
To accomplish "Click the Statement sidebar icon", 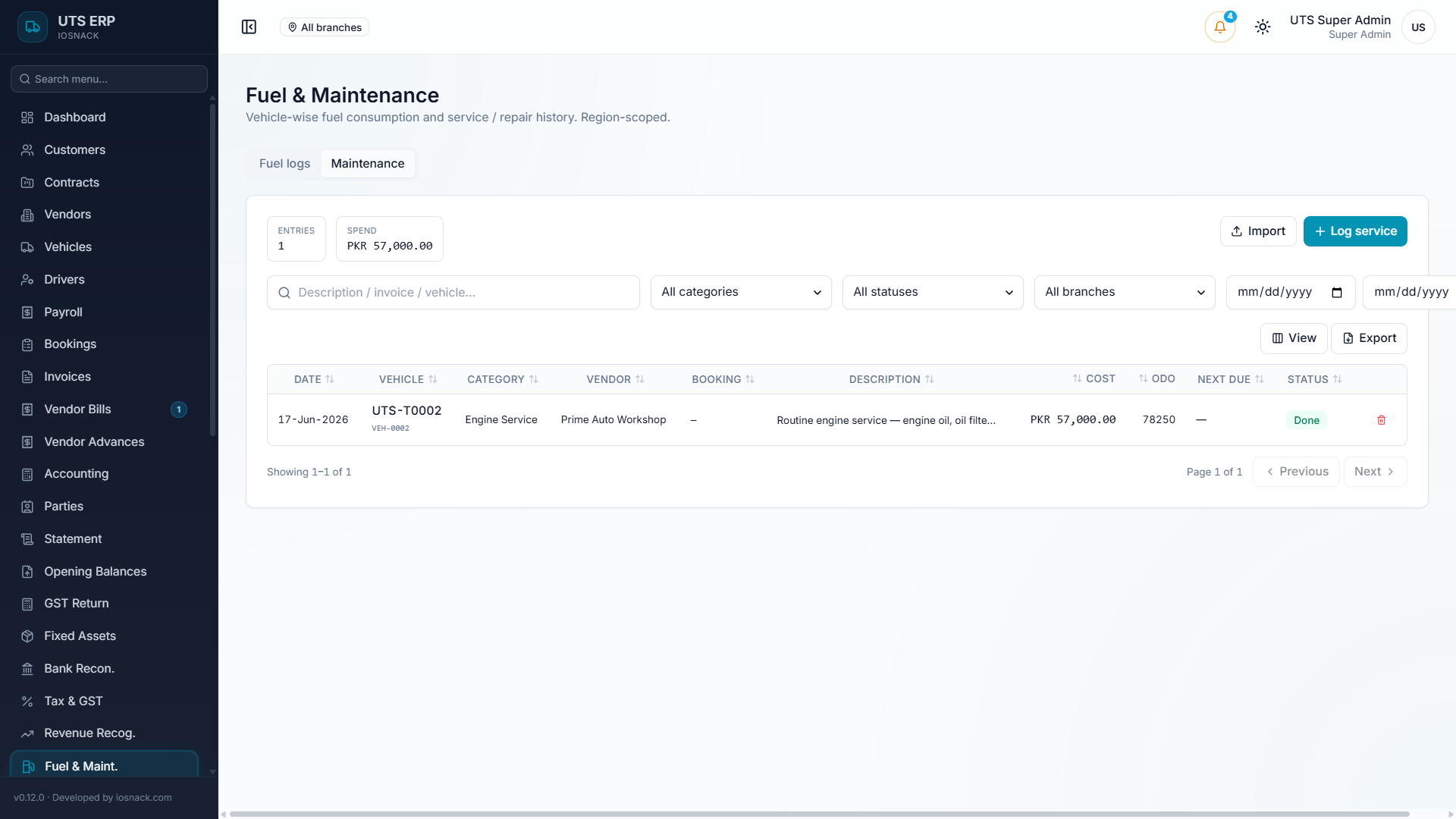I will [x=27, y=539].
